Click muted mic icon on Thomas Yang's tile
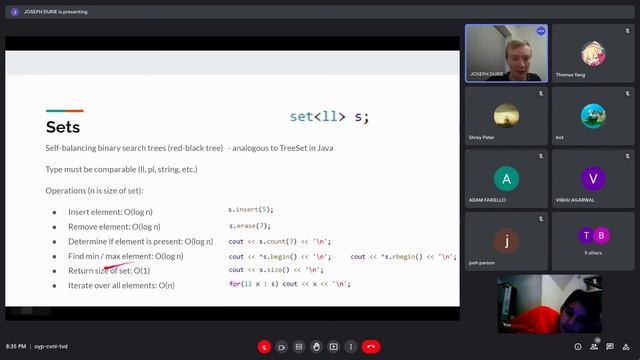This screenshot has height=360, width=640. pyautogui.click(x=628, y=31)
